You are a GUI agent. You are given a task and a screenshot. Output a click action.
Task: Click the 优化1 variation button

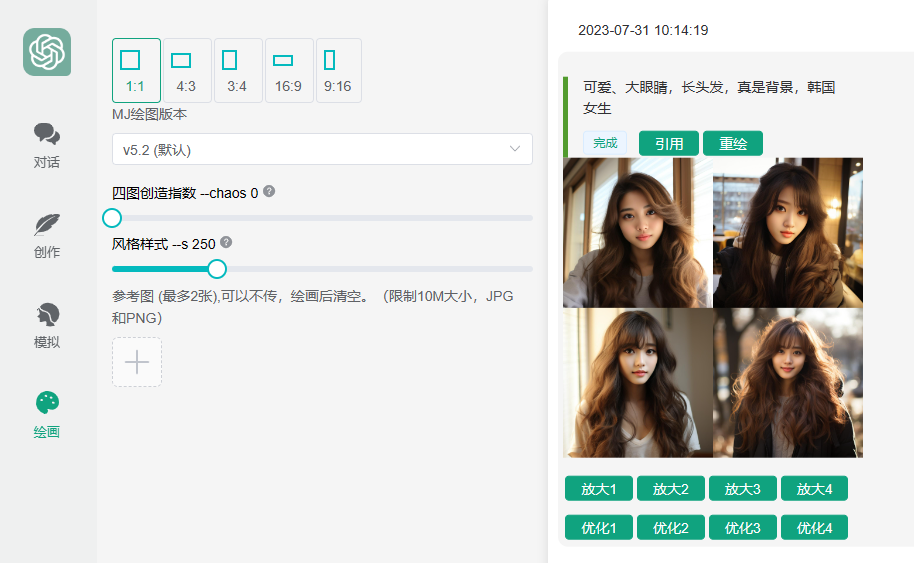point(599,527)
